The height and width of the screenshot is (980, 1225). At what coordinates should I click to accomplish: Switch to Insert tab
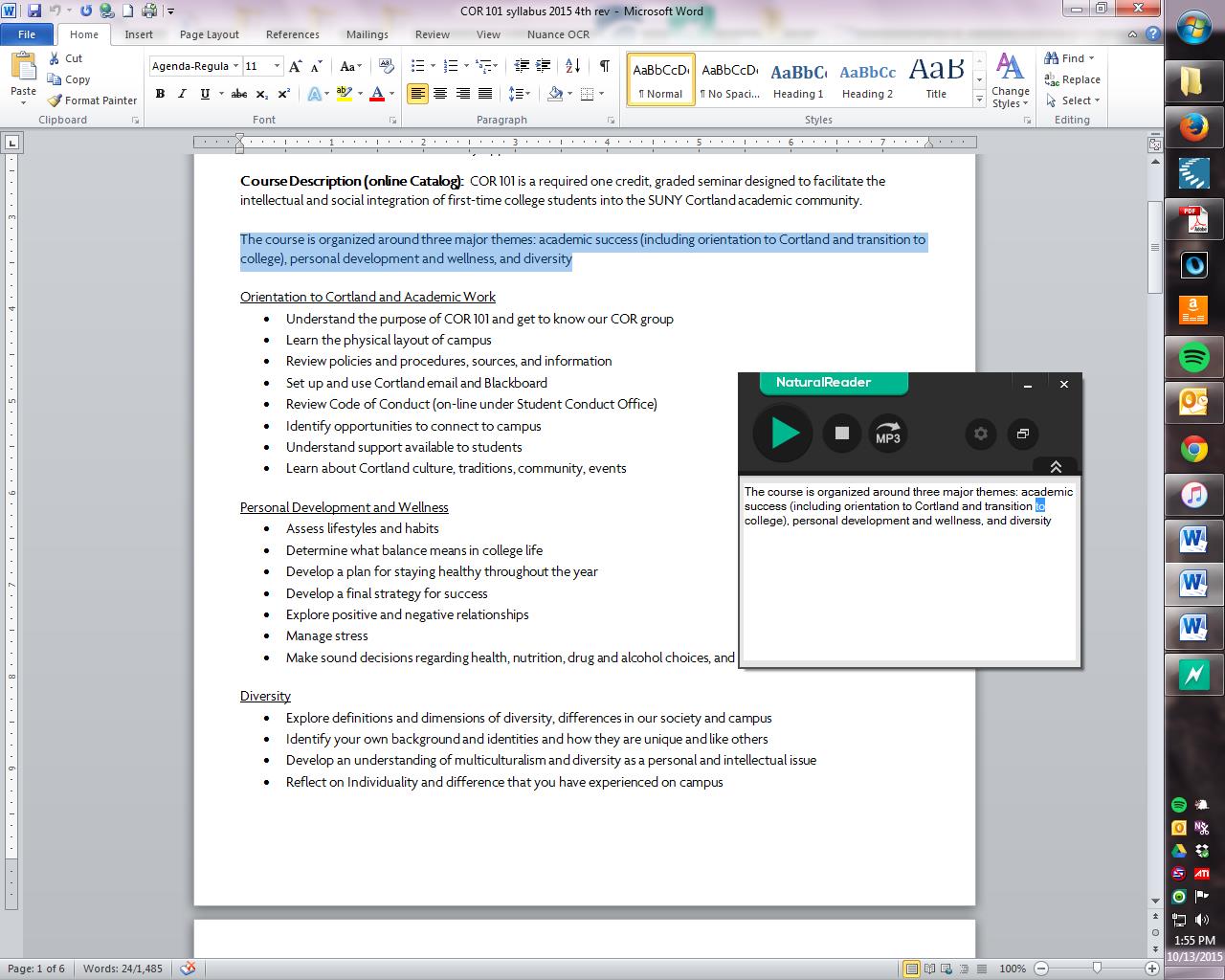point(139,34)
